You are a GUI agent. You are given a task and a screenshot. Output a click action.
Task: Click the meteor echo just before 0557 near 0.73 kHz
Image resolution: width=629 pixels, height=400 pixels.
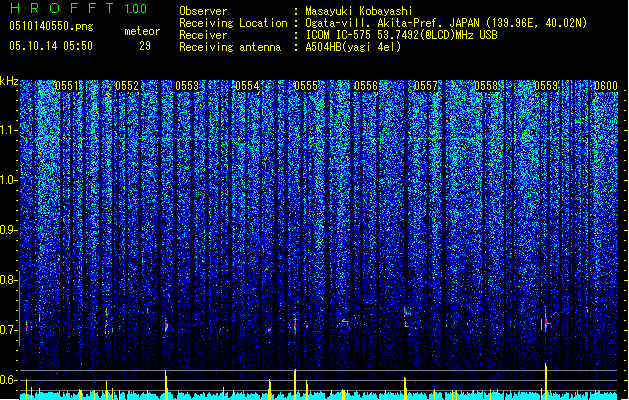pos(406,312)
